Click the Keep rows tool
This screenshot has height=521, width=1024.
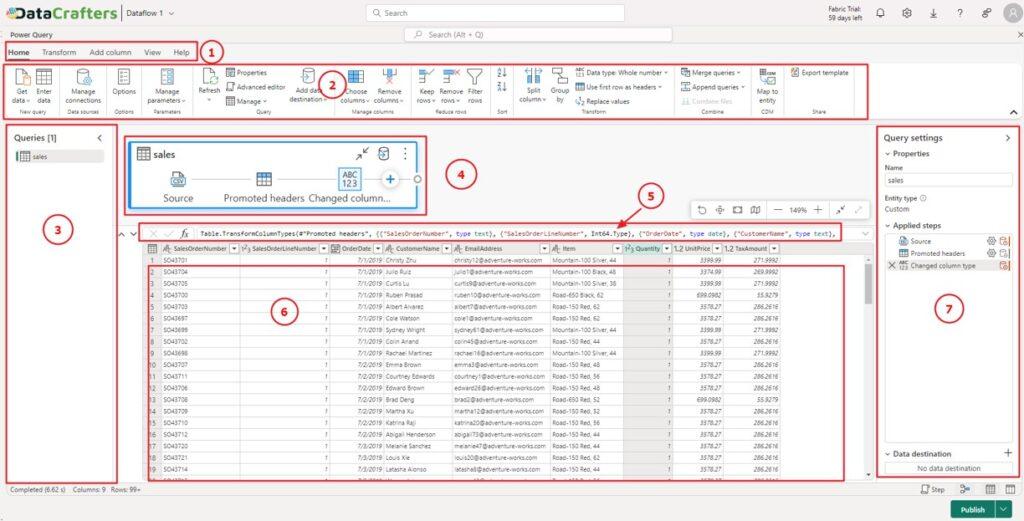pos(426,86)
